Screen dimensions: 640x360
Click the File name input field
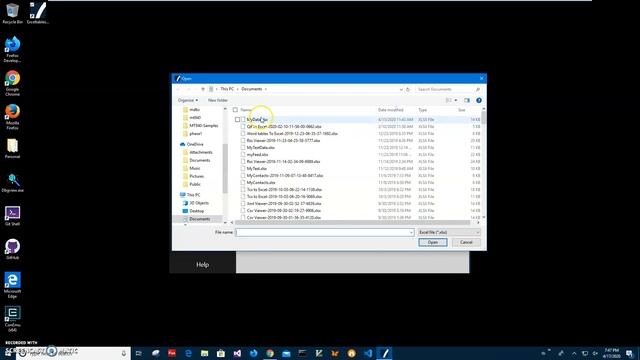324,232
